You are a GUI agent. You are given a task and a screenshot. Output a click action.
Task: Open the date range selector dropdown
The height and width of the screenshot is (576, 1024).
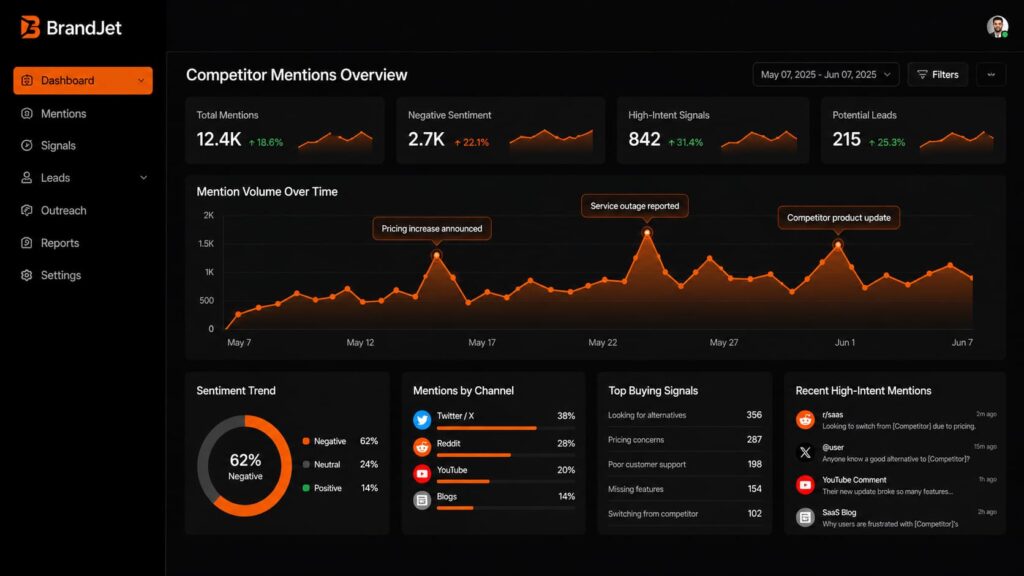pos(825,74)
